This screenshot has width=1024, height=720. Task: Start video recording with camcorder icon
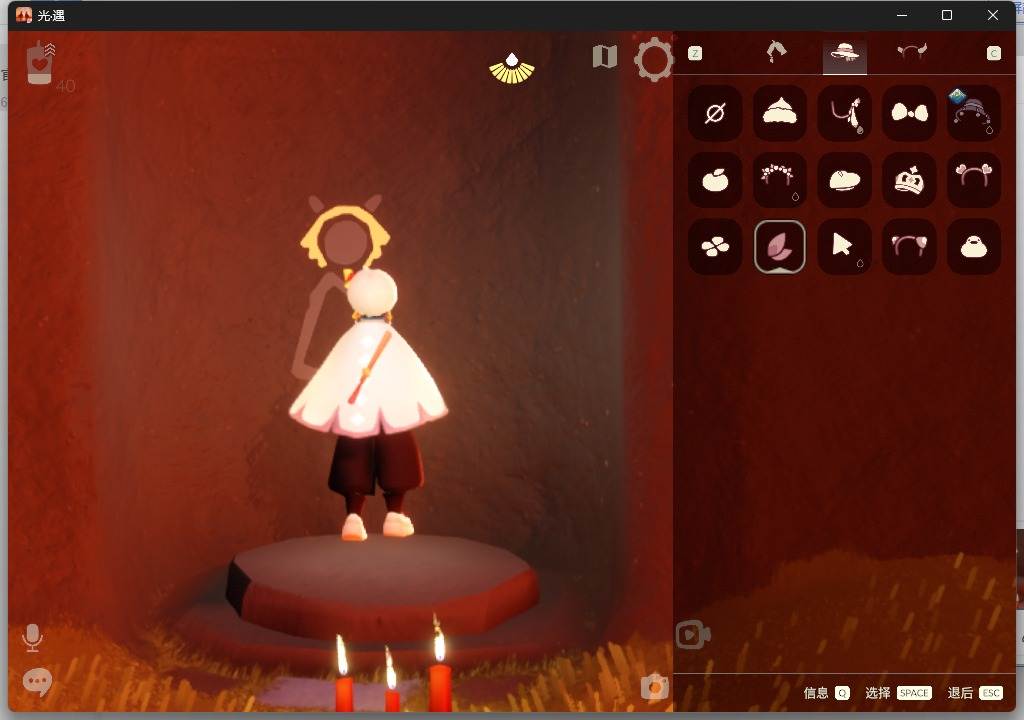click(x=693, y=634)
